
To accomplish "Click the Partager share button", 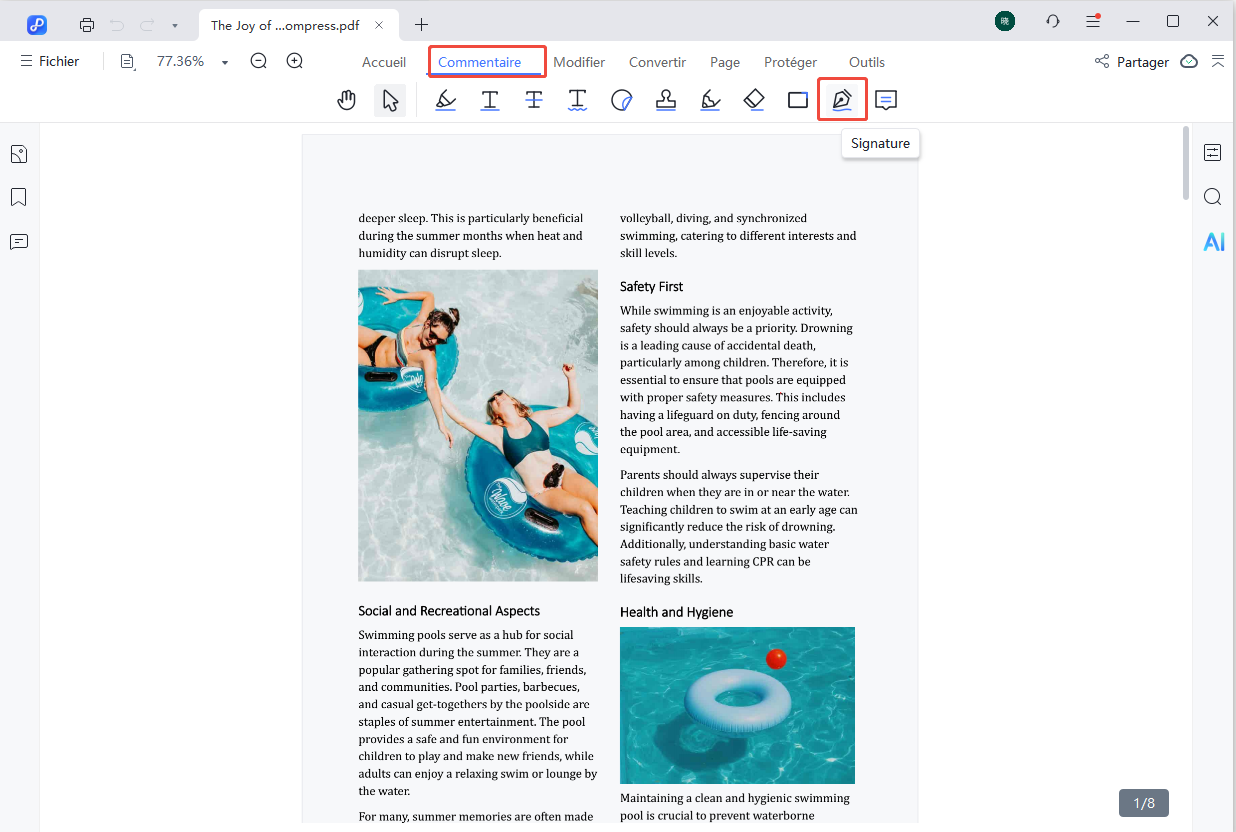I will pyautogui.click(x=1132, y=62).
